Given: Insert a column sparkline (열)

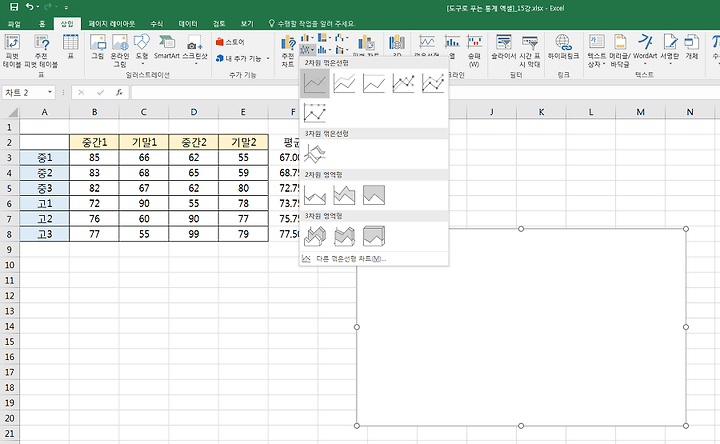Looking at the screenshot, I should click(452, 47).
